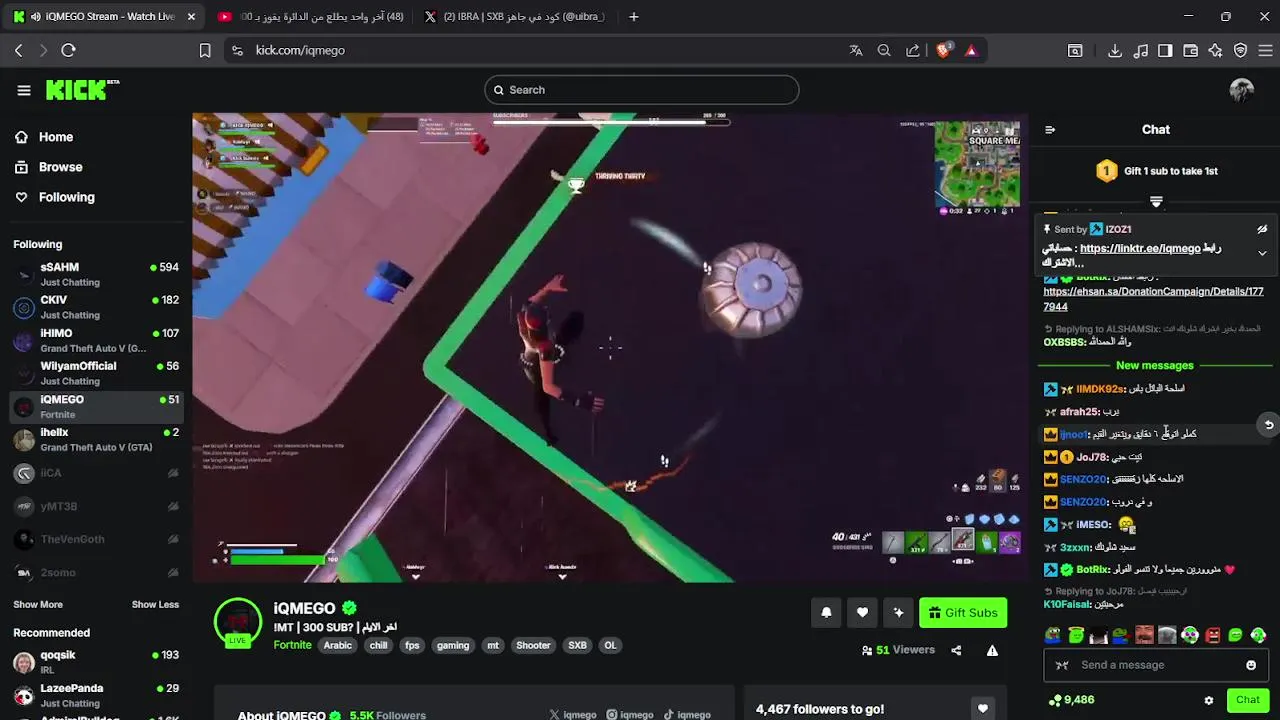Screen dimensions: 1280x720
Task: Open iHIMO channel in Following list
Action: point(96,340)
